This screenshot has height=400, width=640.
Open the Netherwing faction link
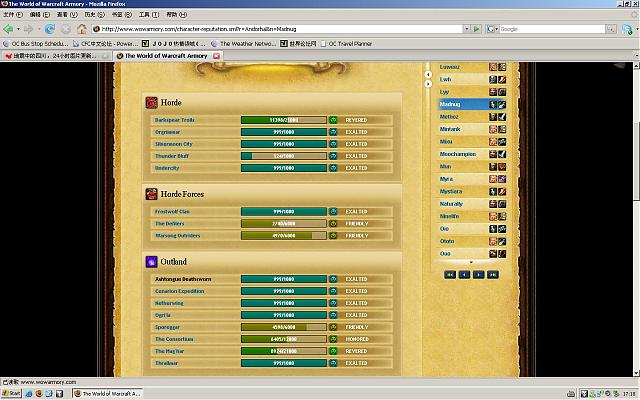169,303
